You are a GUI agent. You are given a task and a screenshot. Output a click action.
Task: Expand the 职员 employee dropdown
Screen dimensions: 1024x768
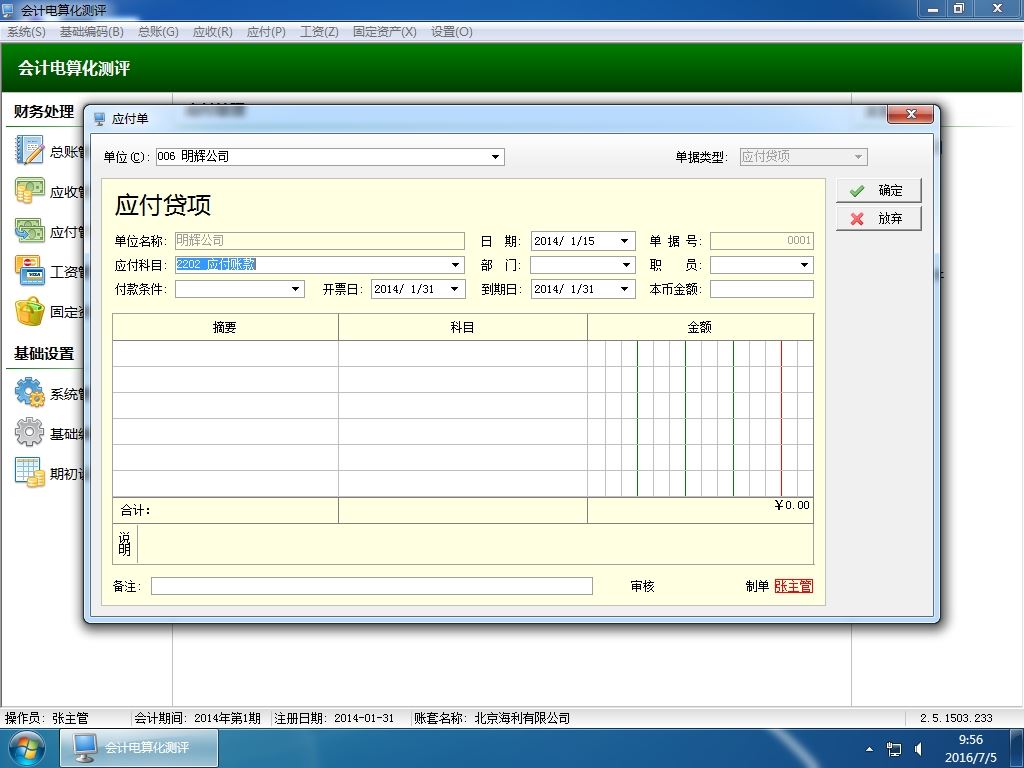805,264
